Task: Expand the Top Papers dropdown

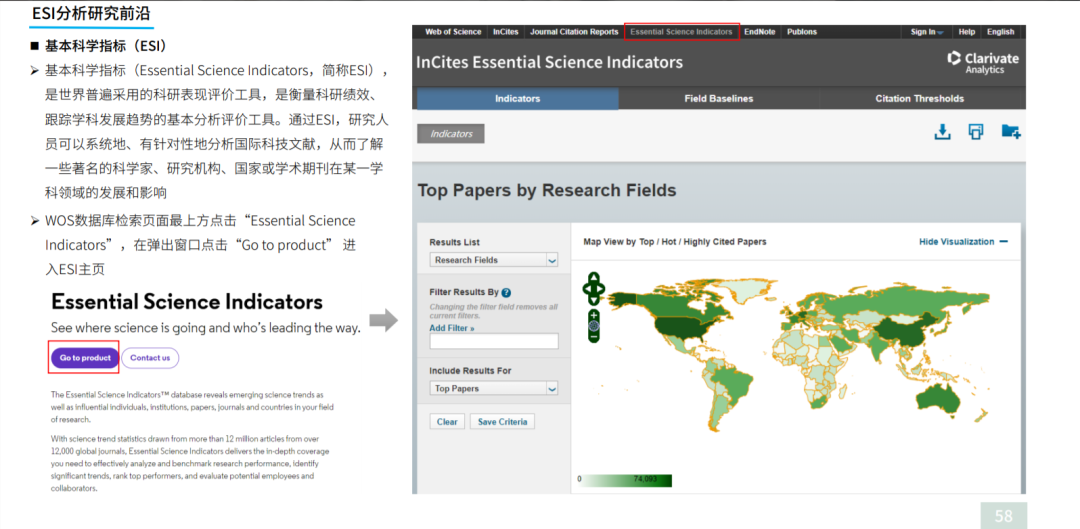Action: tap(494, 388)
